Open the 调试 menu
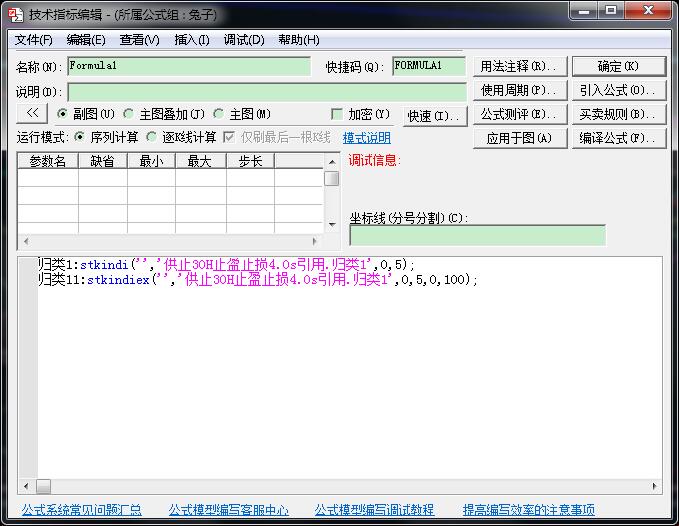The image size is (679, 526). click(243, 40)
